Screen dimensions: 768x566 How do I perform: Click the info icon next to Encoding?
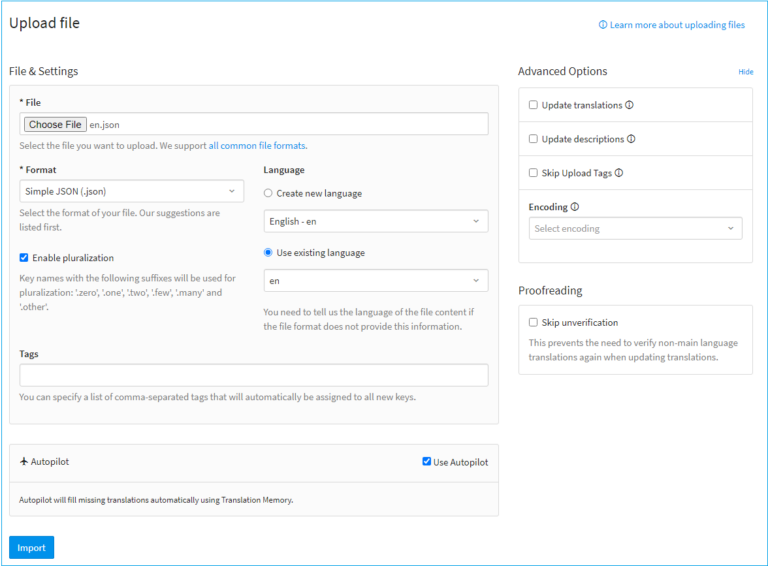tap(575, 207)
